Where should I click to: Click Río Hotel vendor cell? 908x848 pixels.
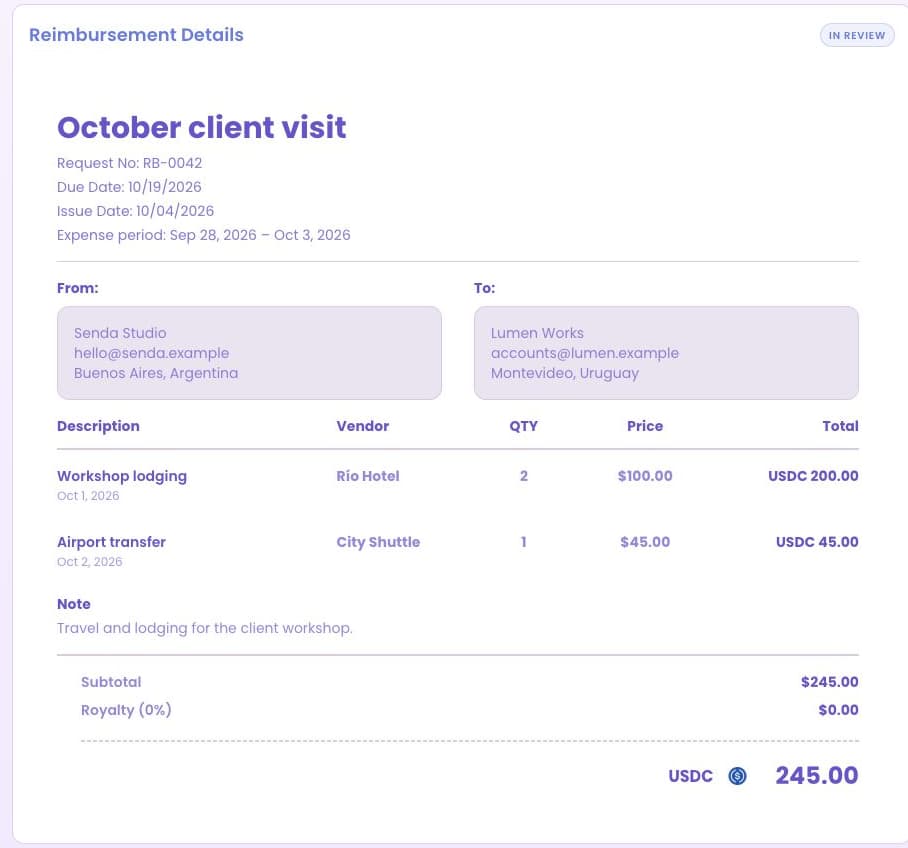368,476
